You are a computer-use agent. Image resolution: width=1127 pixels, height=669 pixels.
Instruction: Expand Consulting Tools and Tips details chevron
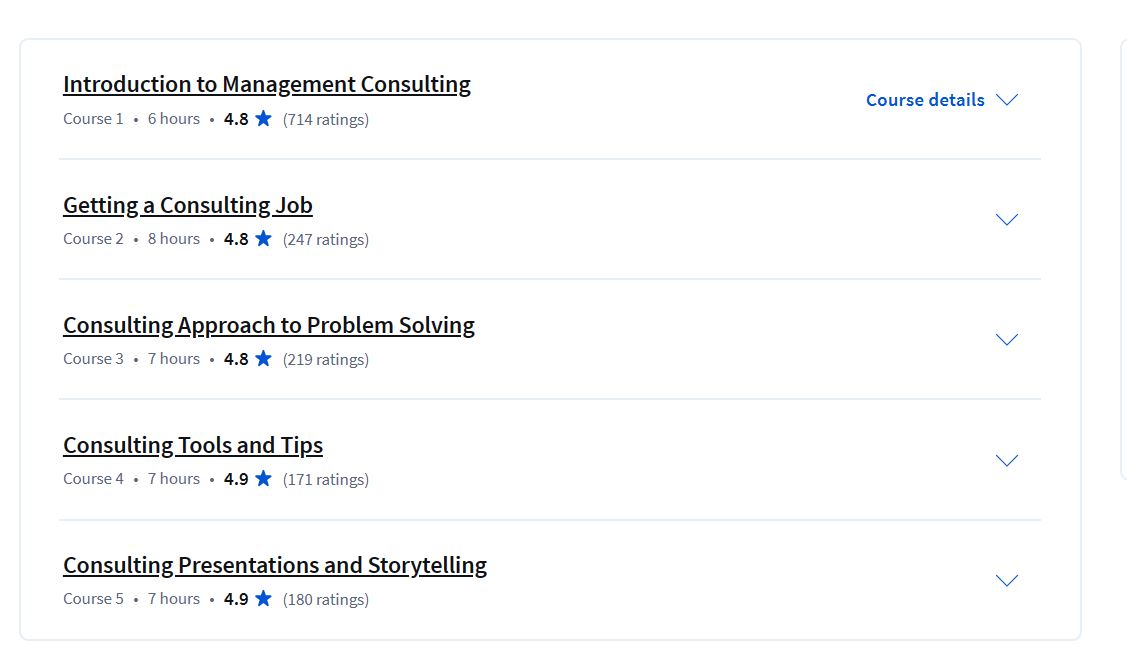pos(1007,460)
